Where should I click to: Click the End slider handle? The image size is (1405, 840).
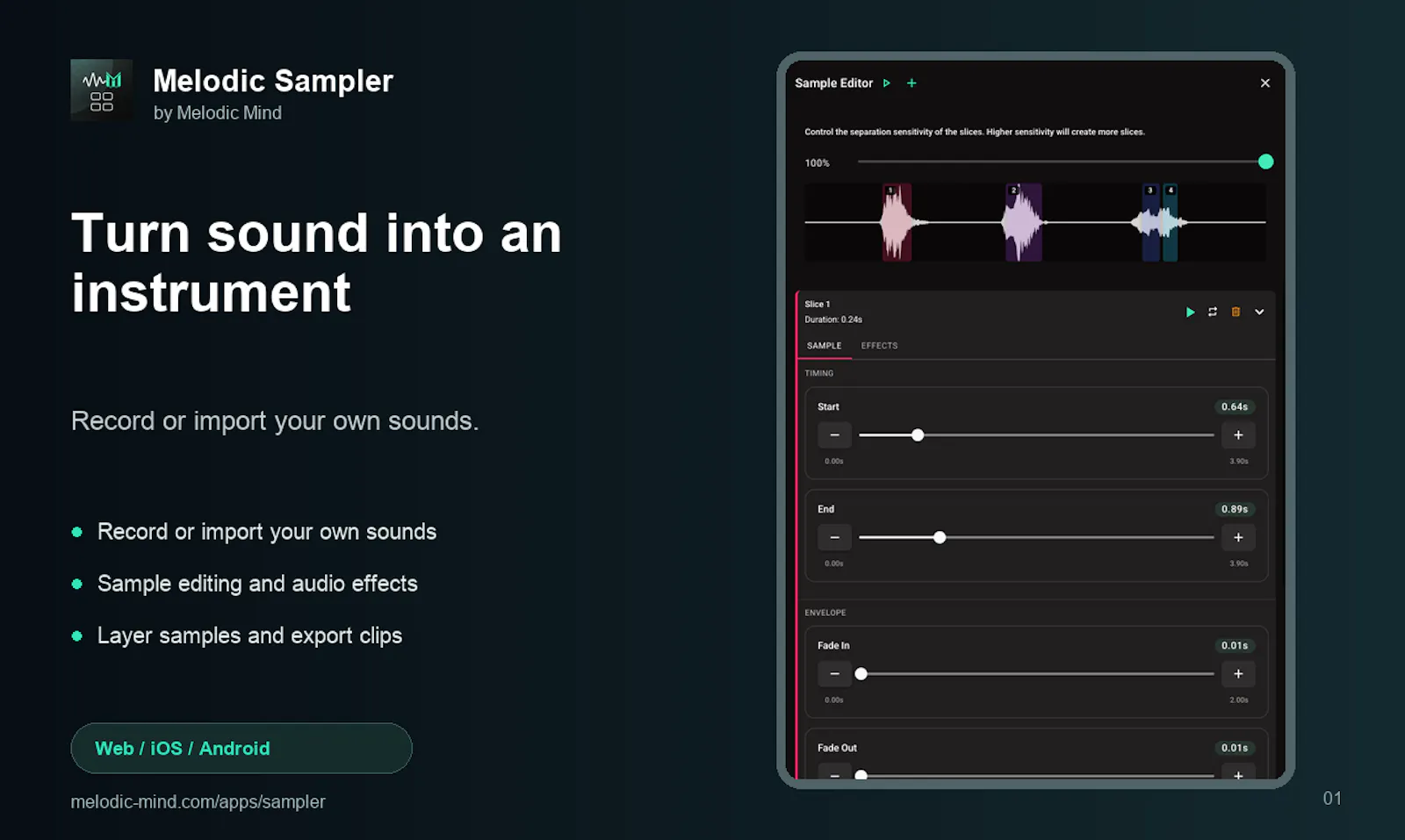[x=940, y=537]
